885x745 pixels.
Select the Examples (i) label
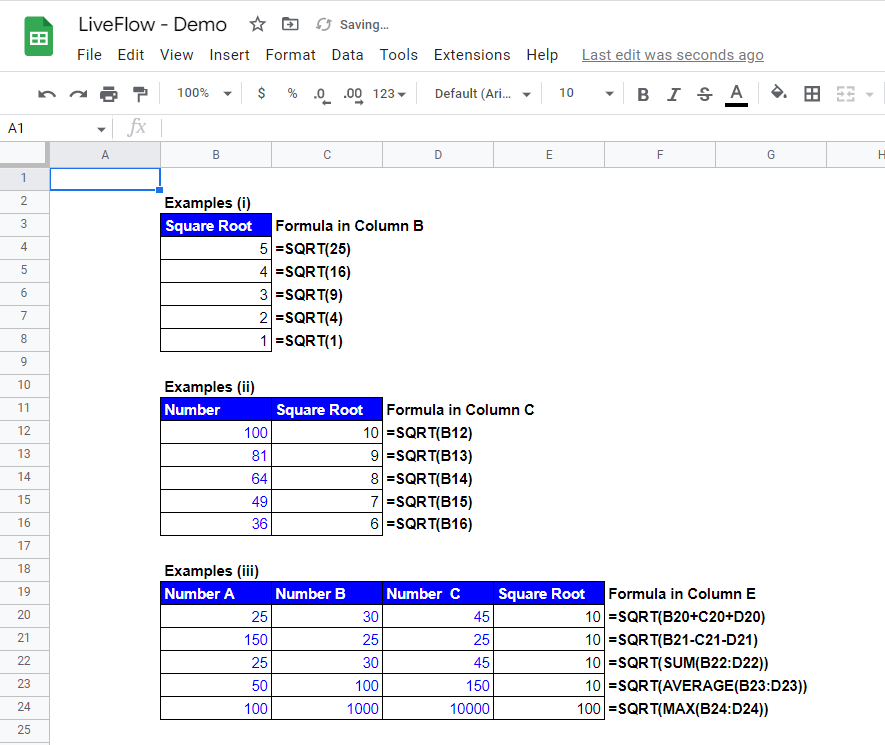tap(207, 203)
